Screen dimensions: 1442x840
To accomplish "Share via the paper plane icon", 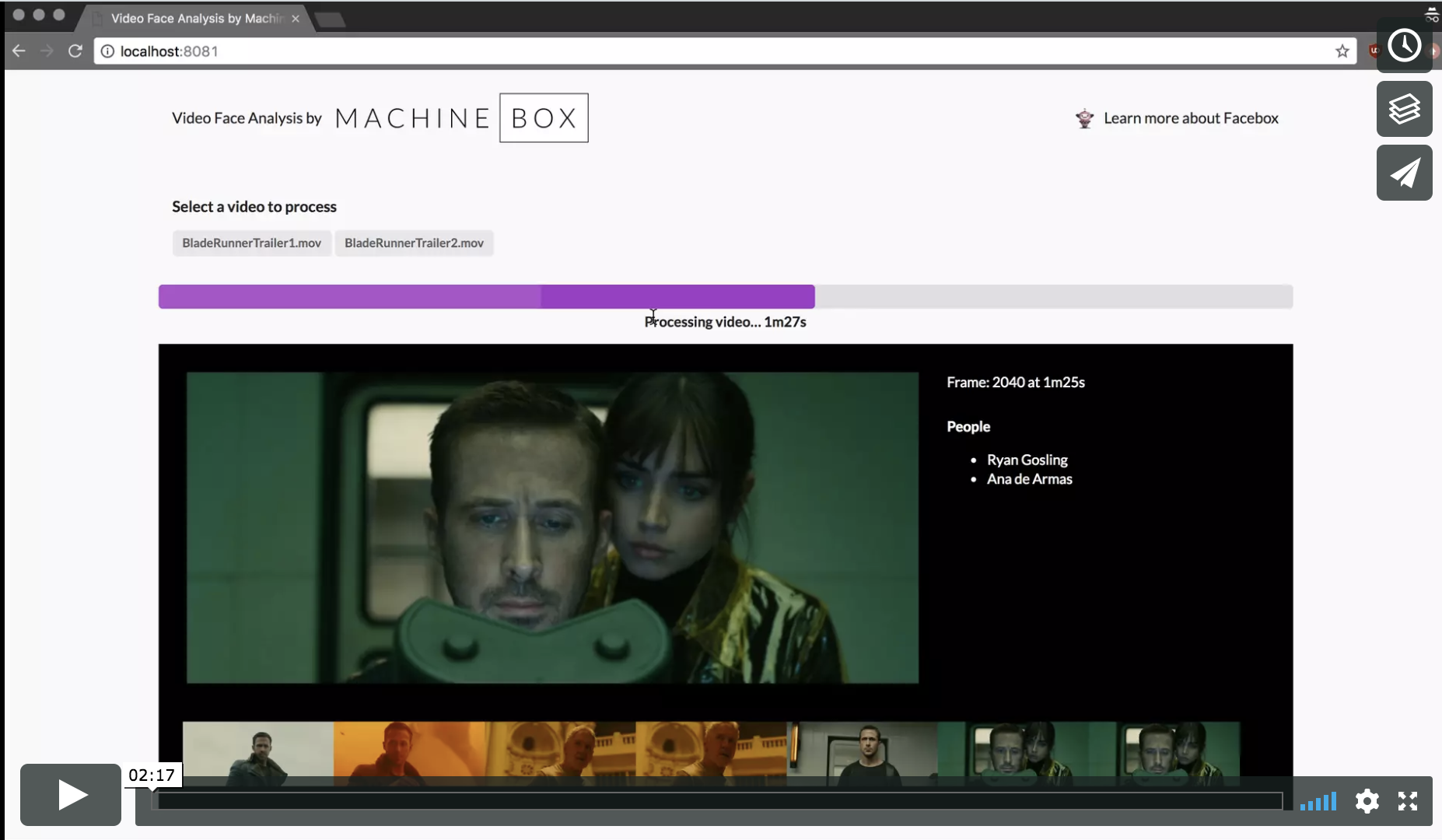I will tap(1404, 173).
